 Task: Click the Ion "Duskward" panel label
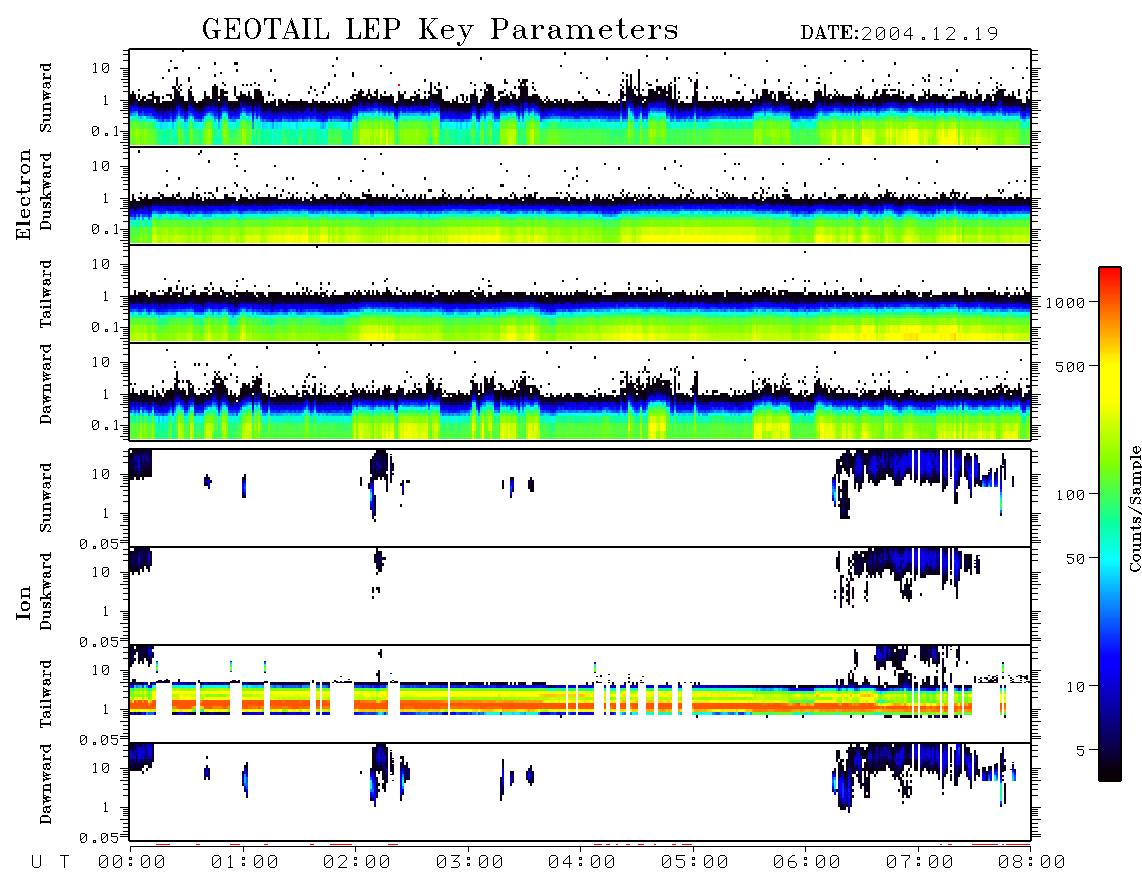coord(46,591)
